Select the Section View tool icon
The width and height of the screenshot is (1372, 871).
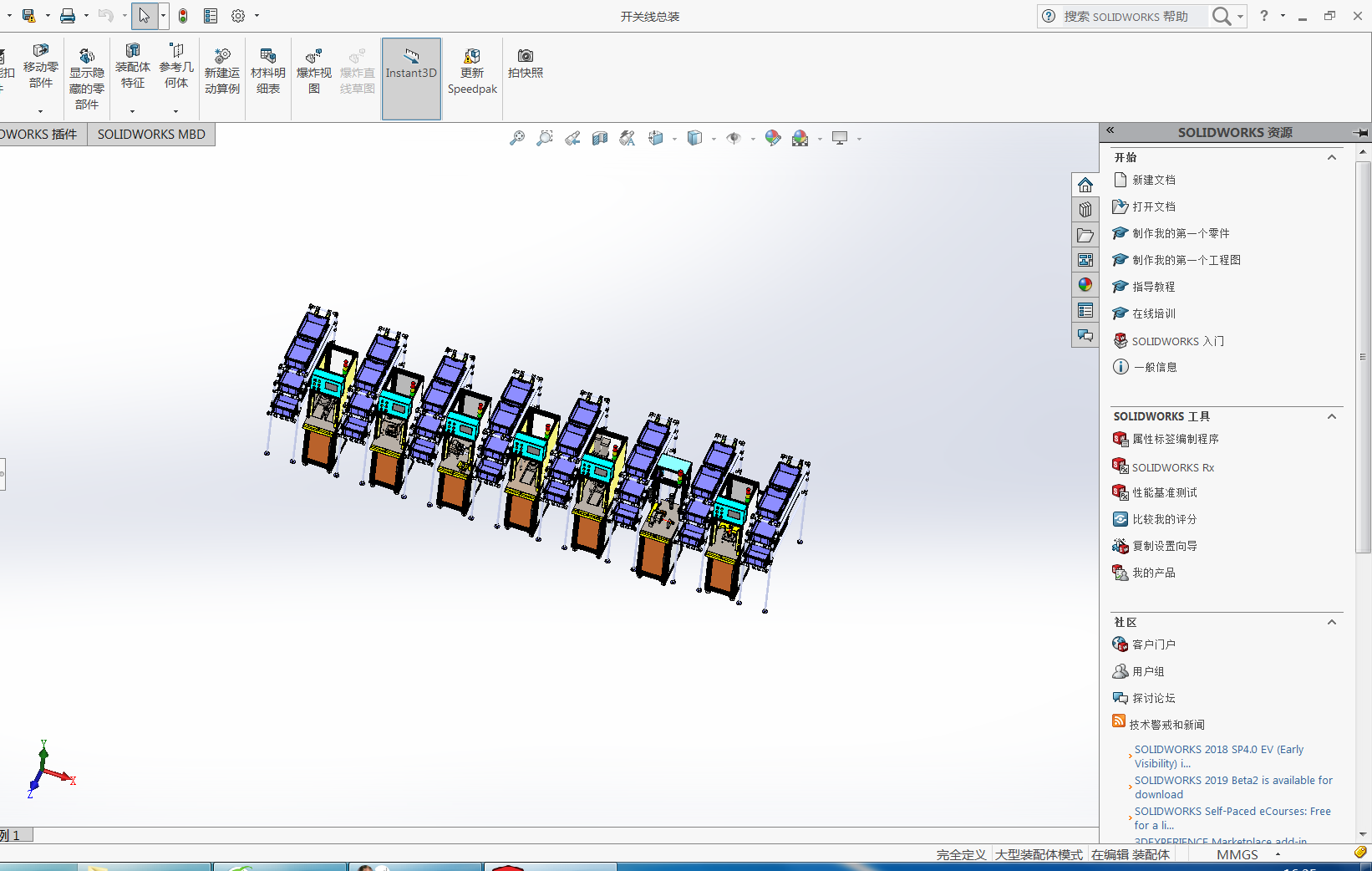click(x=600, y=138)
